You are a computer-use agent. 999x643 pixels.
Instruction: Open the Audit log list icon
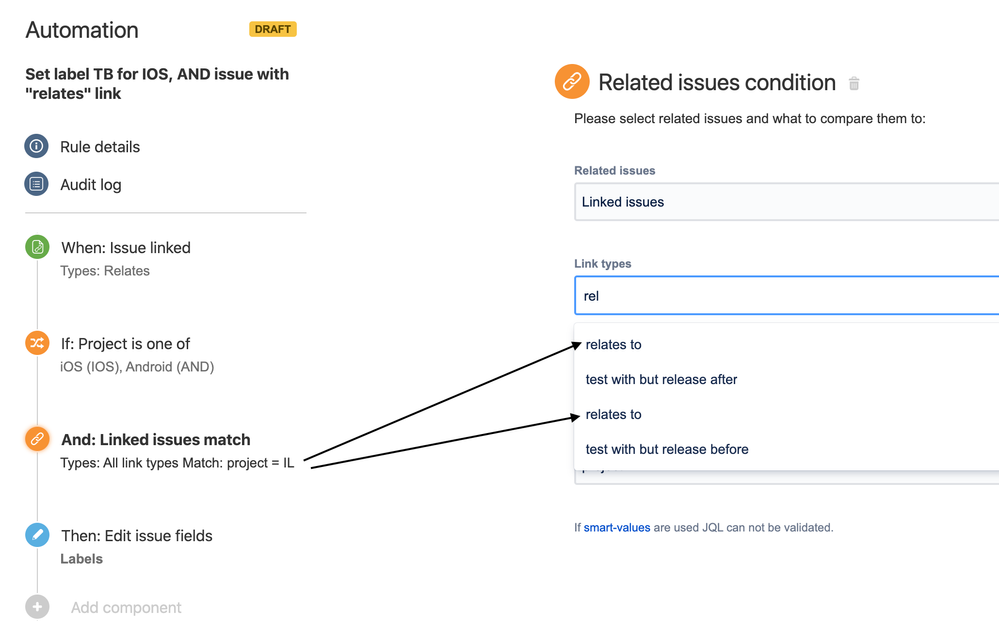(x=36, y=184)
